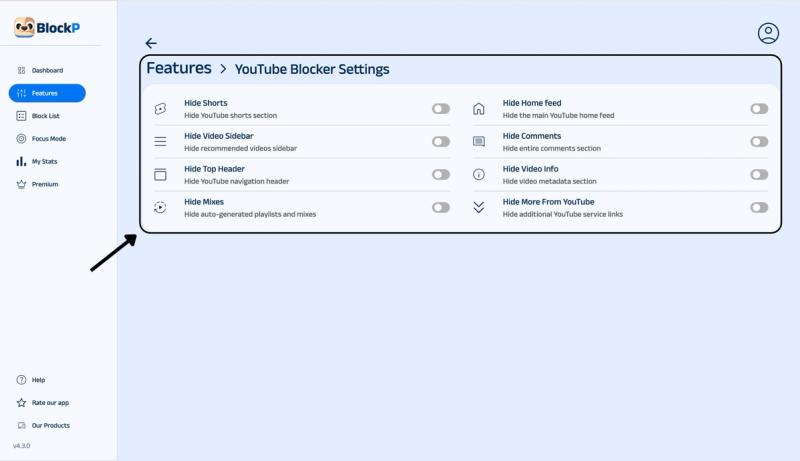Click the Hide Video Info icon

[x=479, y=174]
